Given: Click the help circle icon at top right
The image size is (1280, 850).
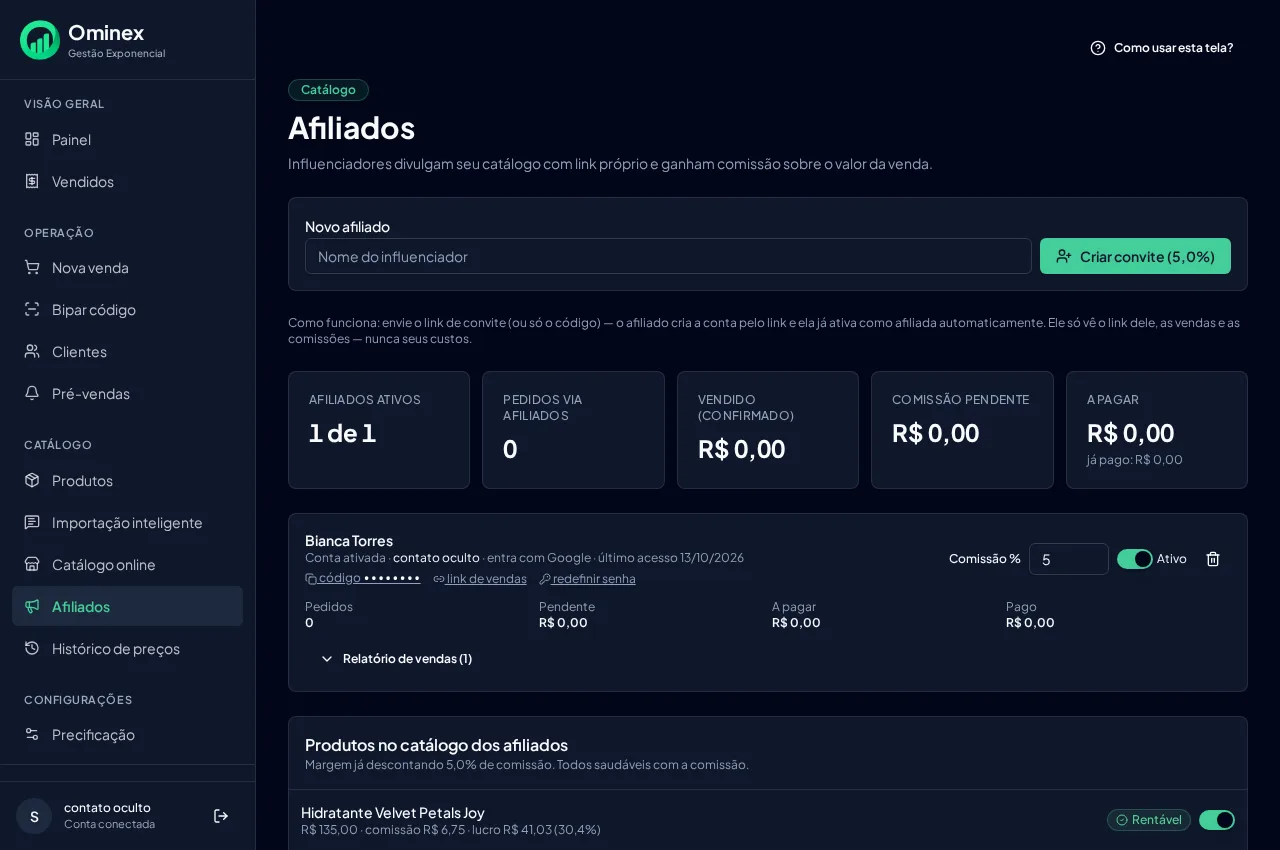Looking at the screenshot, I should tap(1098, 48).
